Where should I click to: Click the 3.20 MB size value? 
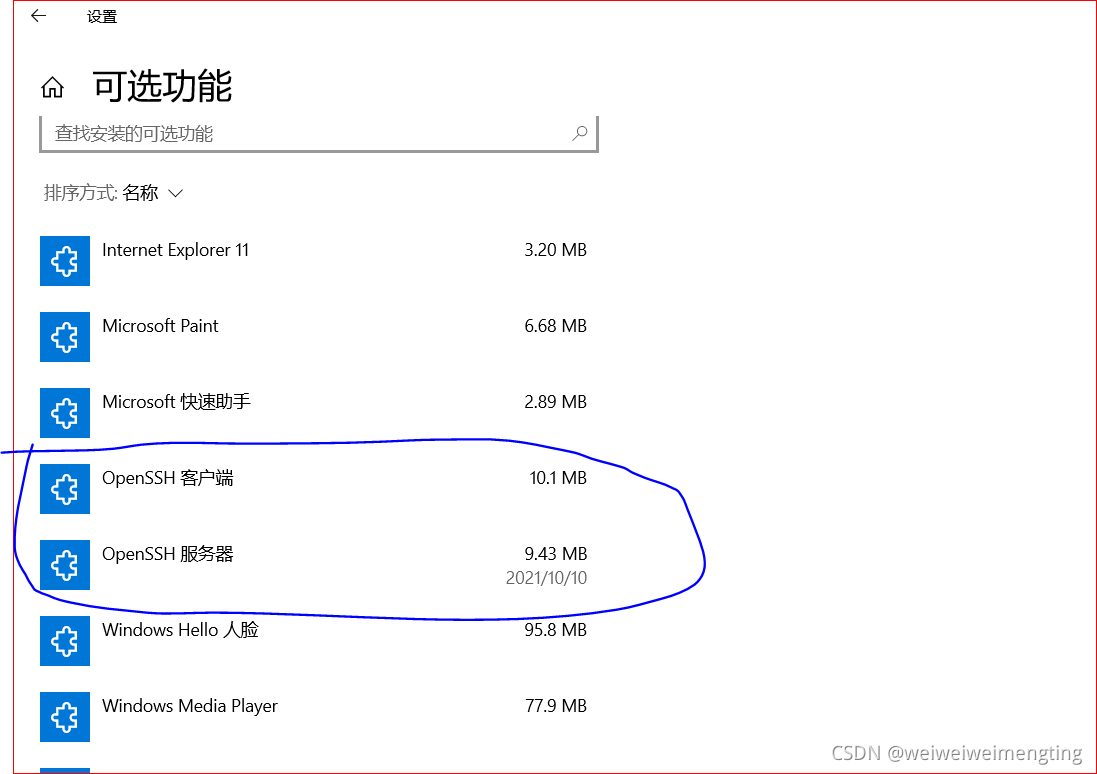[x=555, y=250]
